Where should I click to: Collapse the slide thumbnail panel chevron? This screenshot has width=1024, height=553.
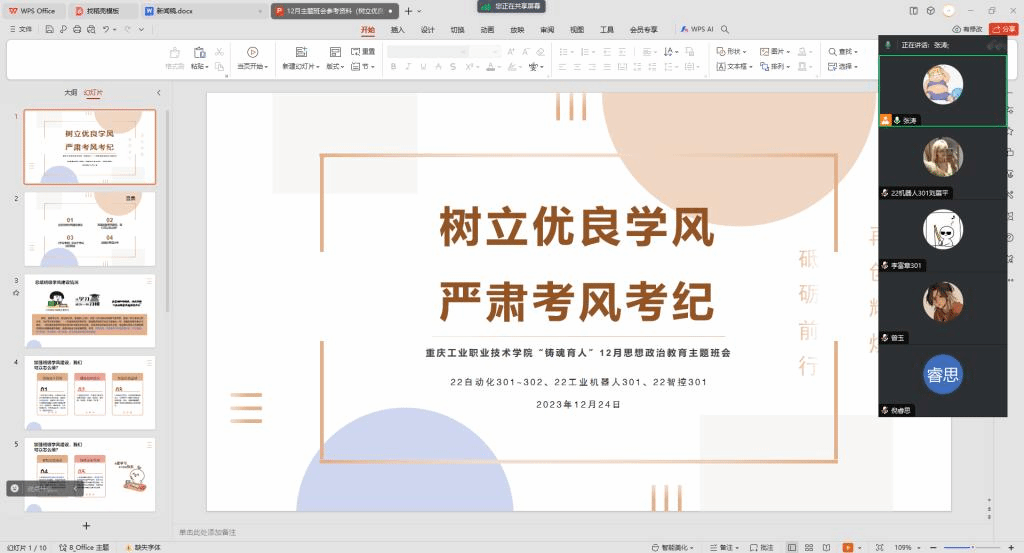pos(159,93)
